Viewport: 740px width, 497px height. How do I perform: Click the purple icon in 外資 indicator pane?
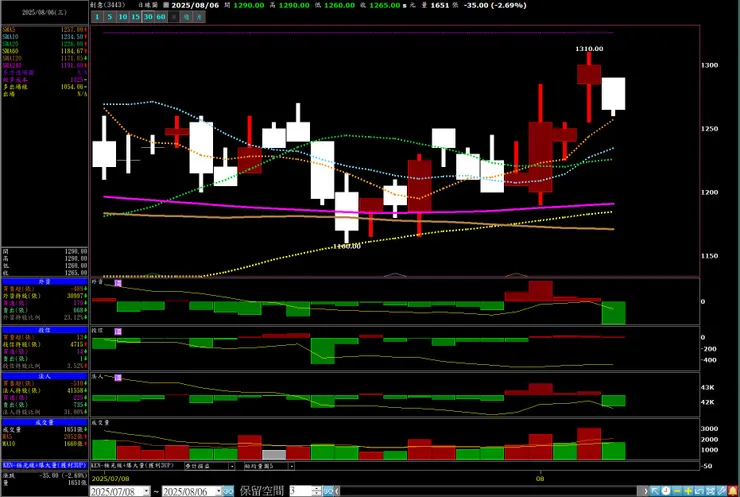[118, 283]
